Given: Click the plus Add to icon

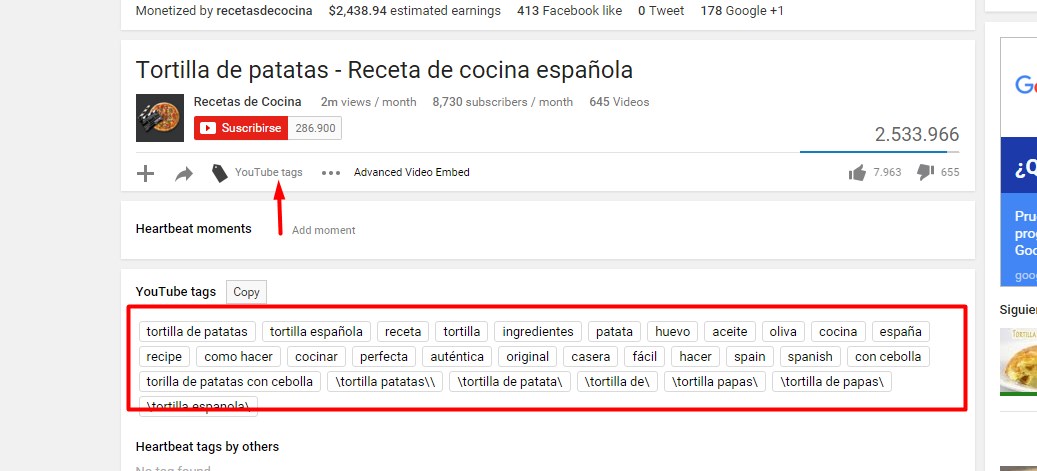Looking at the screenshot, I should pyautogui.click(x=145, y=173).
